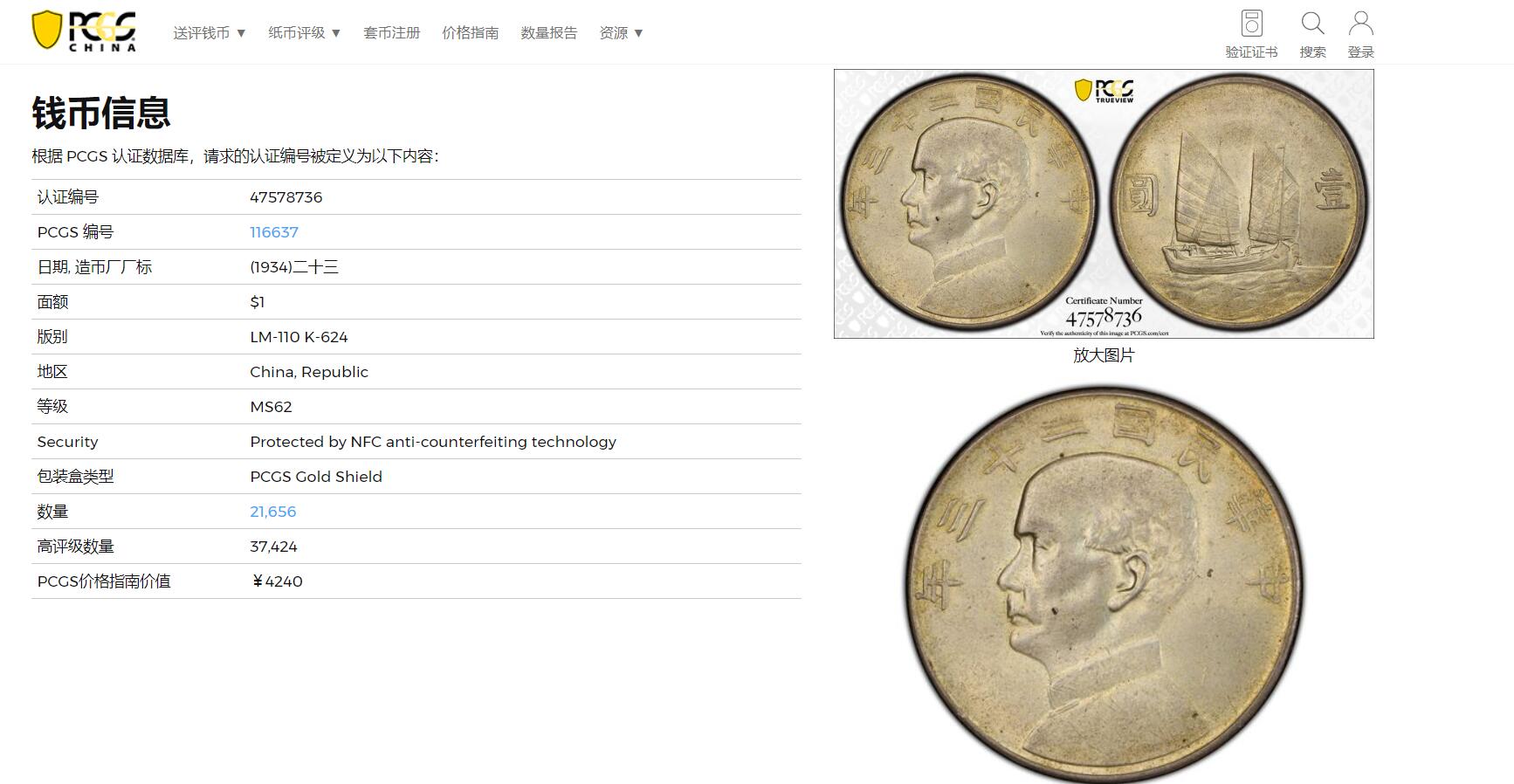Click the ¥4240 price guide value
This screenshot has width=1514, height=784.
coord(276,581)
